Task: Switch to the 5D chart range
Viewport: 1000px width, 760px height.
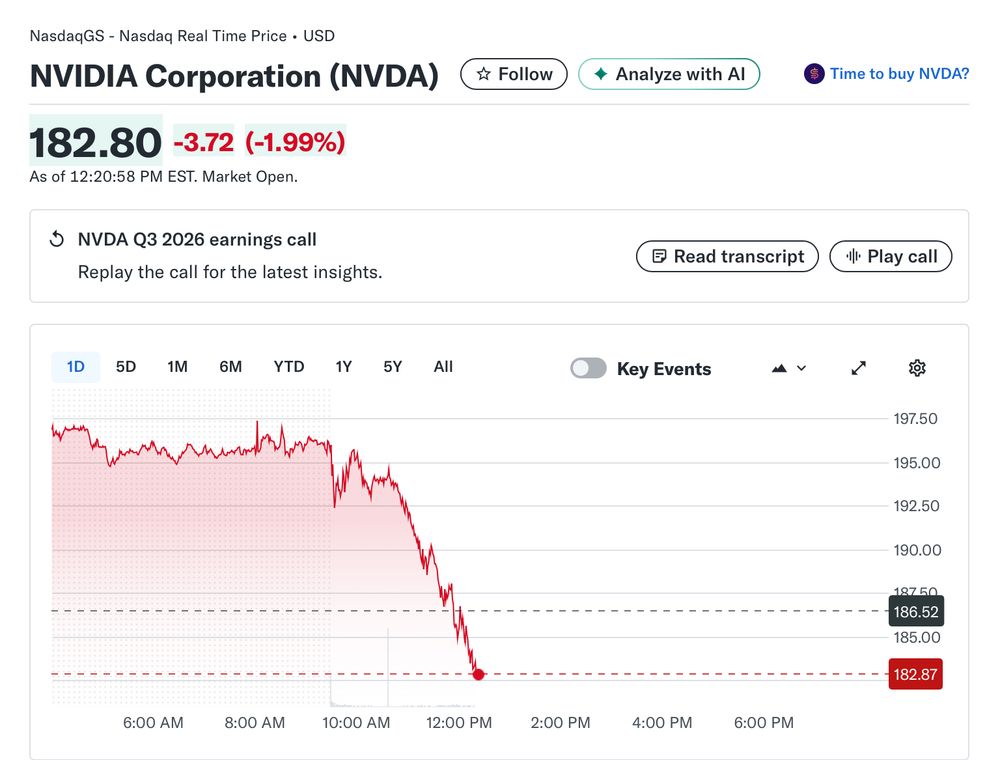Action: pyautogui.click(x=125, y=367)
